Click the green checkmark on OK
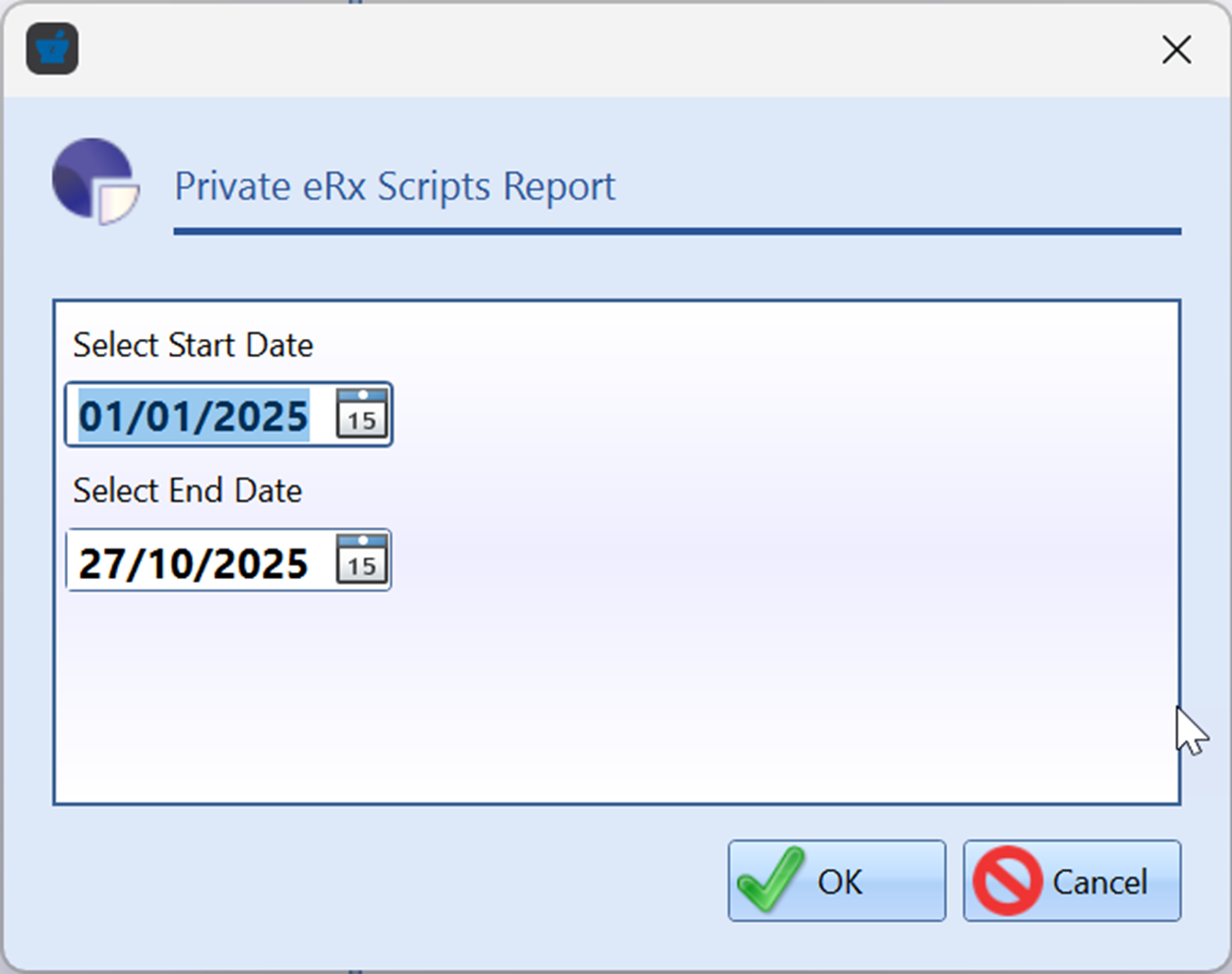1232x974 pixels. coord(770,881)
